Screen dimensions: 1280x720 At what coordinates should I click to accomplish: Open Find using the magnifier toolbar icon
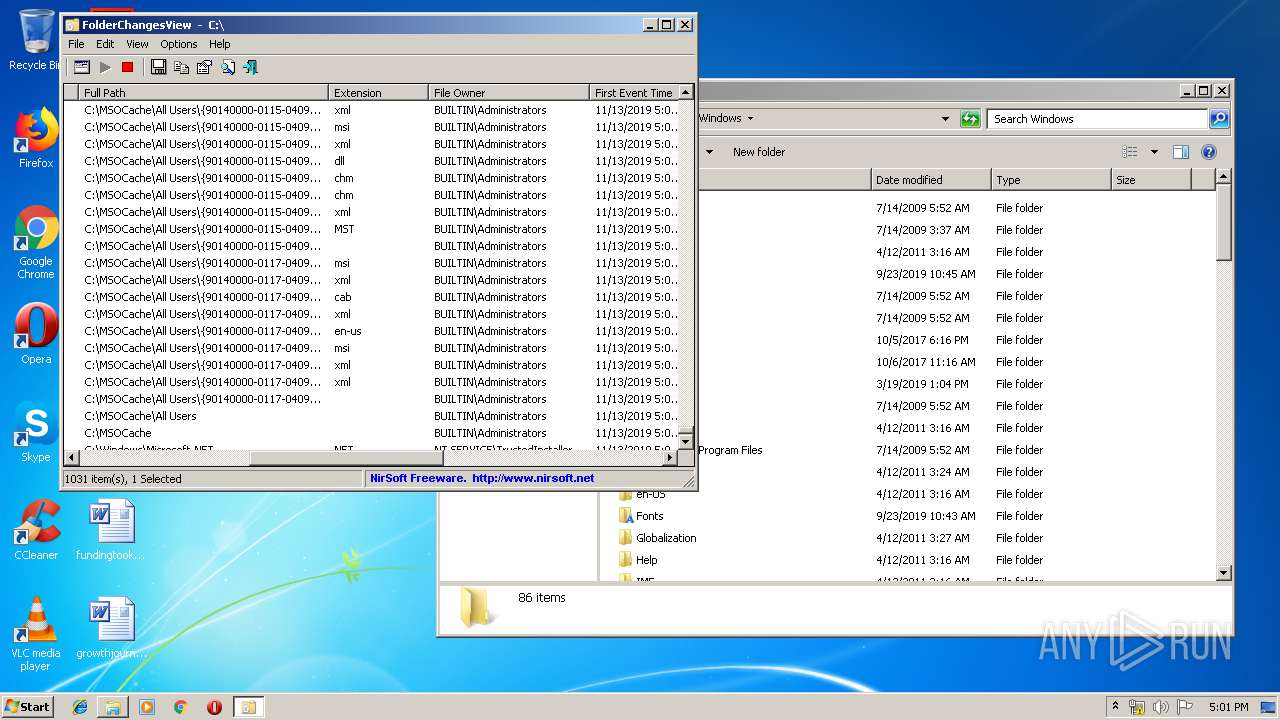pos(228,67)
